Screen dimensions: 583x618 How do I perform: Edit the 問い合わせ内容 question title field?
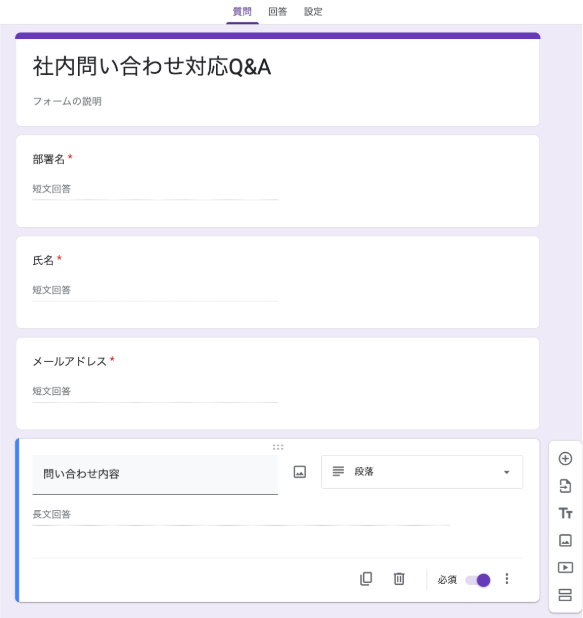[155, 474]
